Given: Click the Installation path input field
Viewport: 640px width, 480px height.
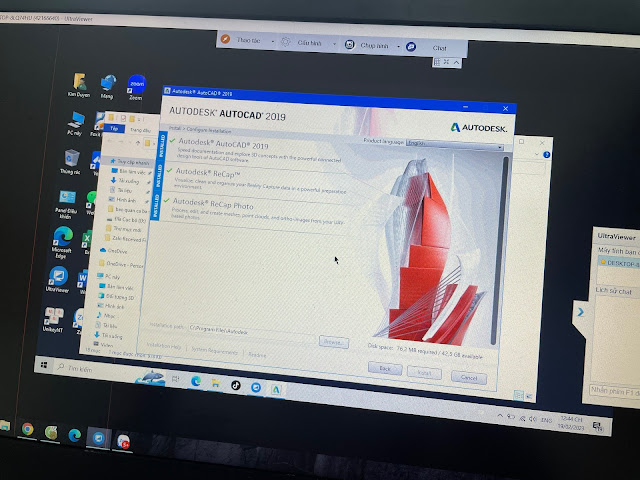Looking at the screenshot, I should click(x=253, y=331).
